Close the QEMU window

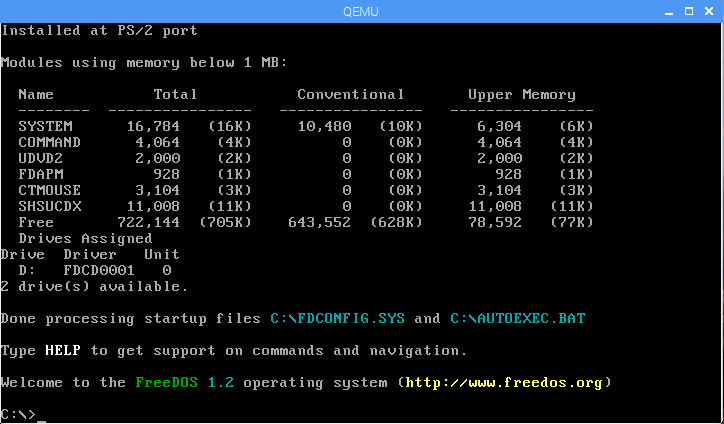click(x=709, y=11)
